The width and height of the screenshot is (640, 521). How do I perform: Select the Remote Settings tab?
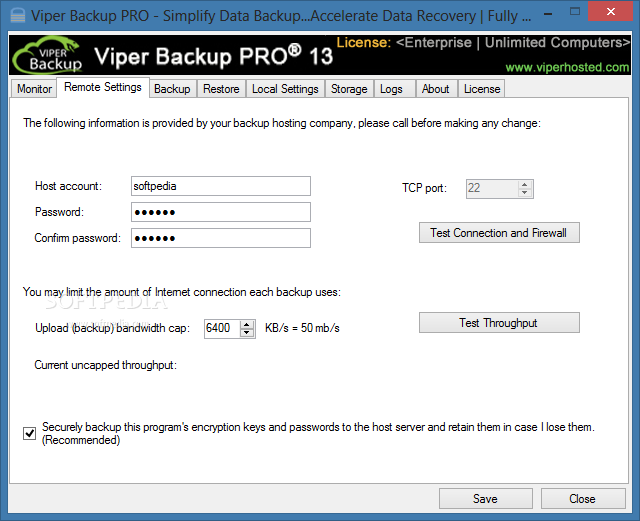[103, 87]
